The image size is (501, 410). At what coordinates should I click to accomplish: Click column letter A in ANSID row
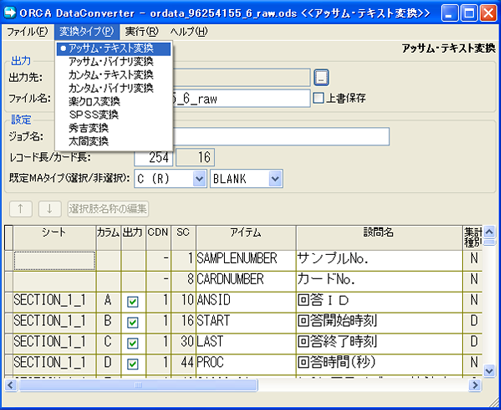[108, 302]
